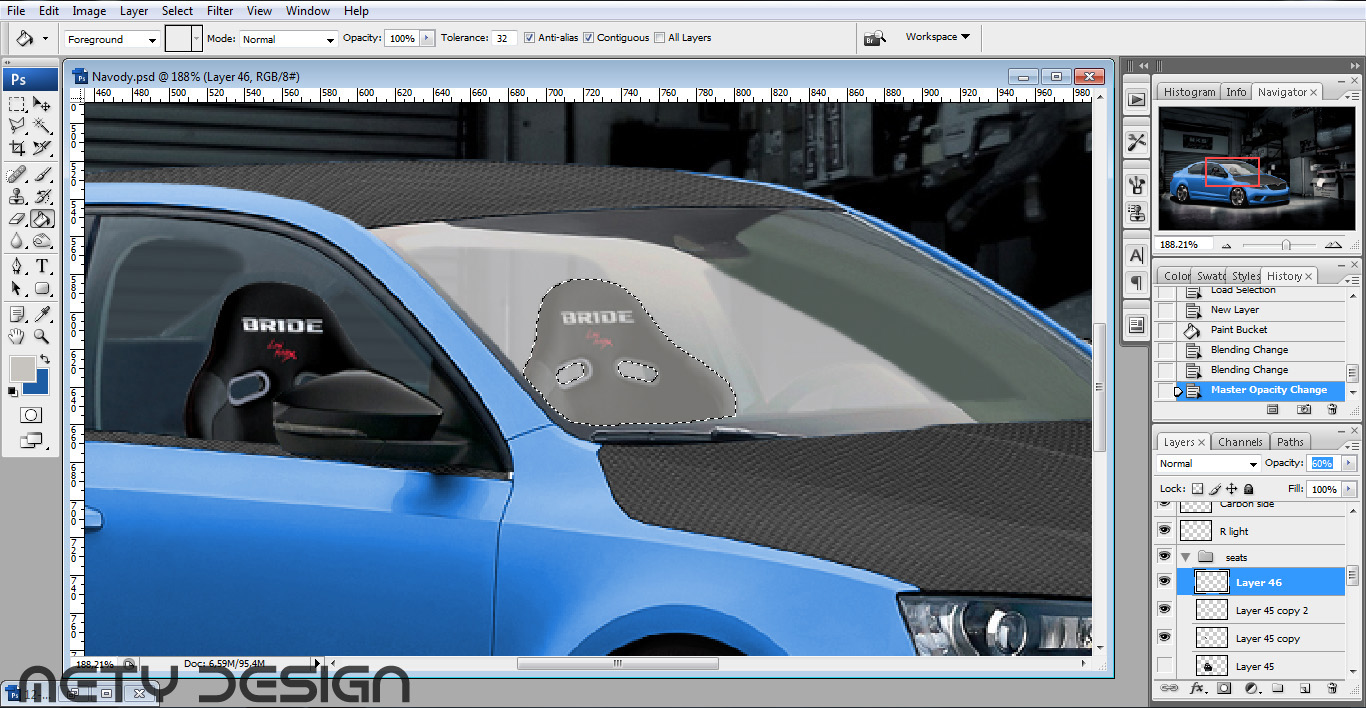The height and width of the screenshot is (708, 1366).
Task: Select the Blur tool
Action: 17,241
